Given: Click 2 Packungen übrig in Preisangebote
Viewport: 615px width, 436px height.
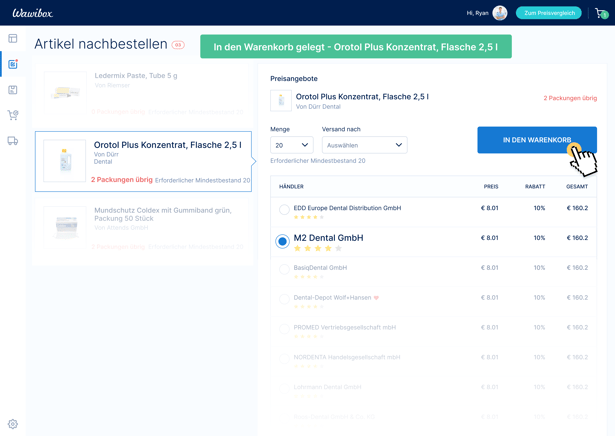Looking at the screenshot, I should [570, 98].
